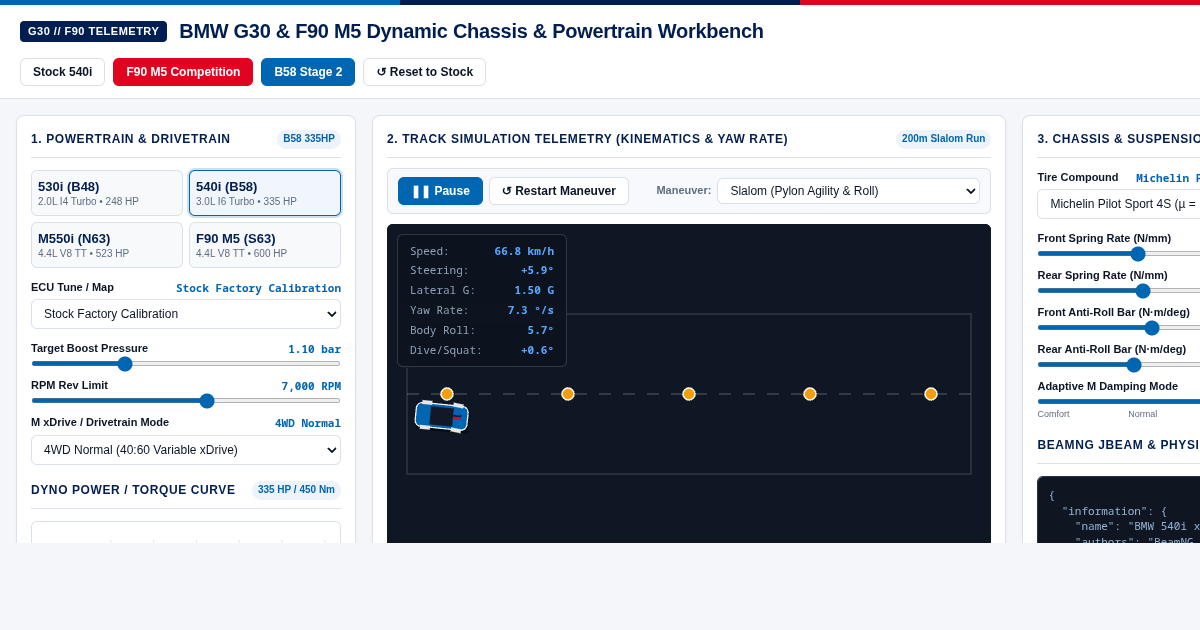Adjust the Rear Anti-Roll Bar slider

click(1118, 365)
